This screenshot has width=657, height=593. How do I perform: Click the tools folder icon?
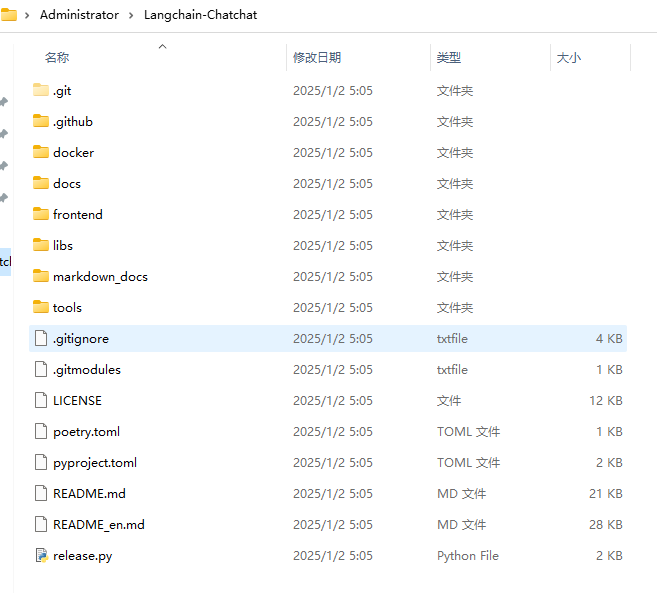click(x=41, y=307)
